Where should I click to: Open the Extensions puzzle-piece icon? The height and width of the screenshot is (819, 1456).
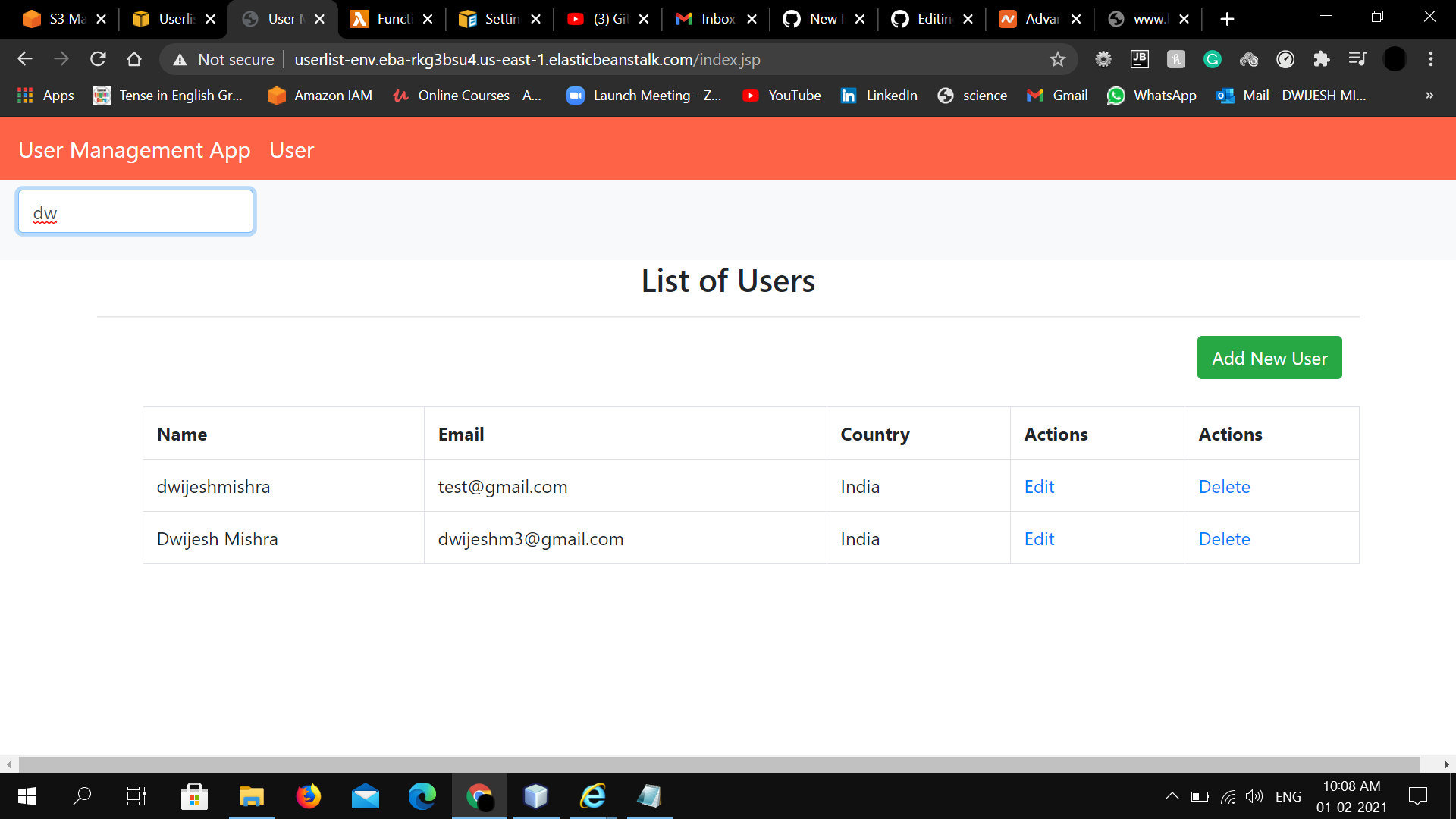[x=1322, y=59]
